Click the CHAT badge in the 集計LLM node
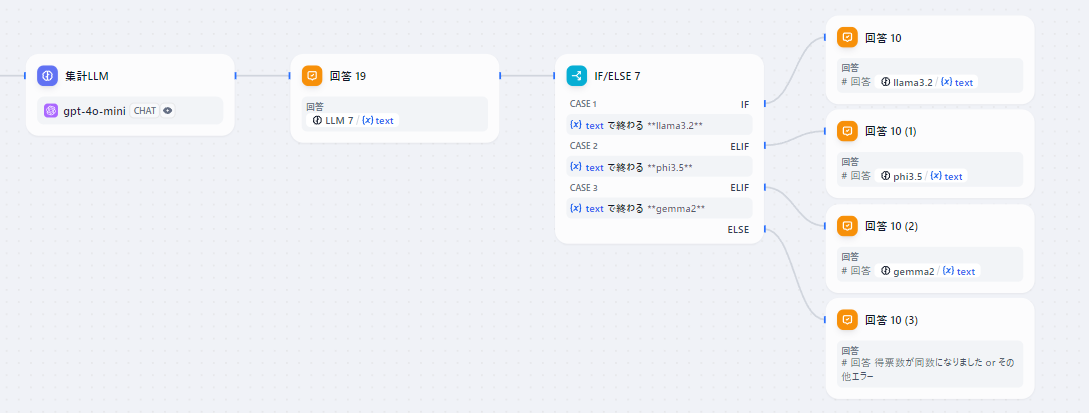1089x413 pixels. pos(144,110)
